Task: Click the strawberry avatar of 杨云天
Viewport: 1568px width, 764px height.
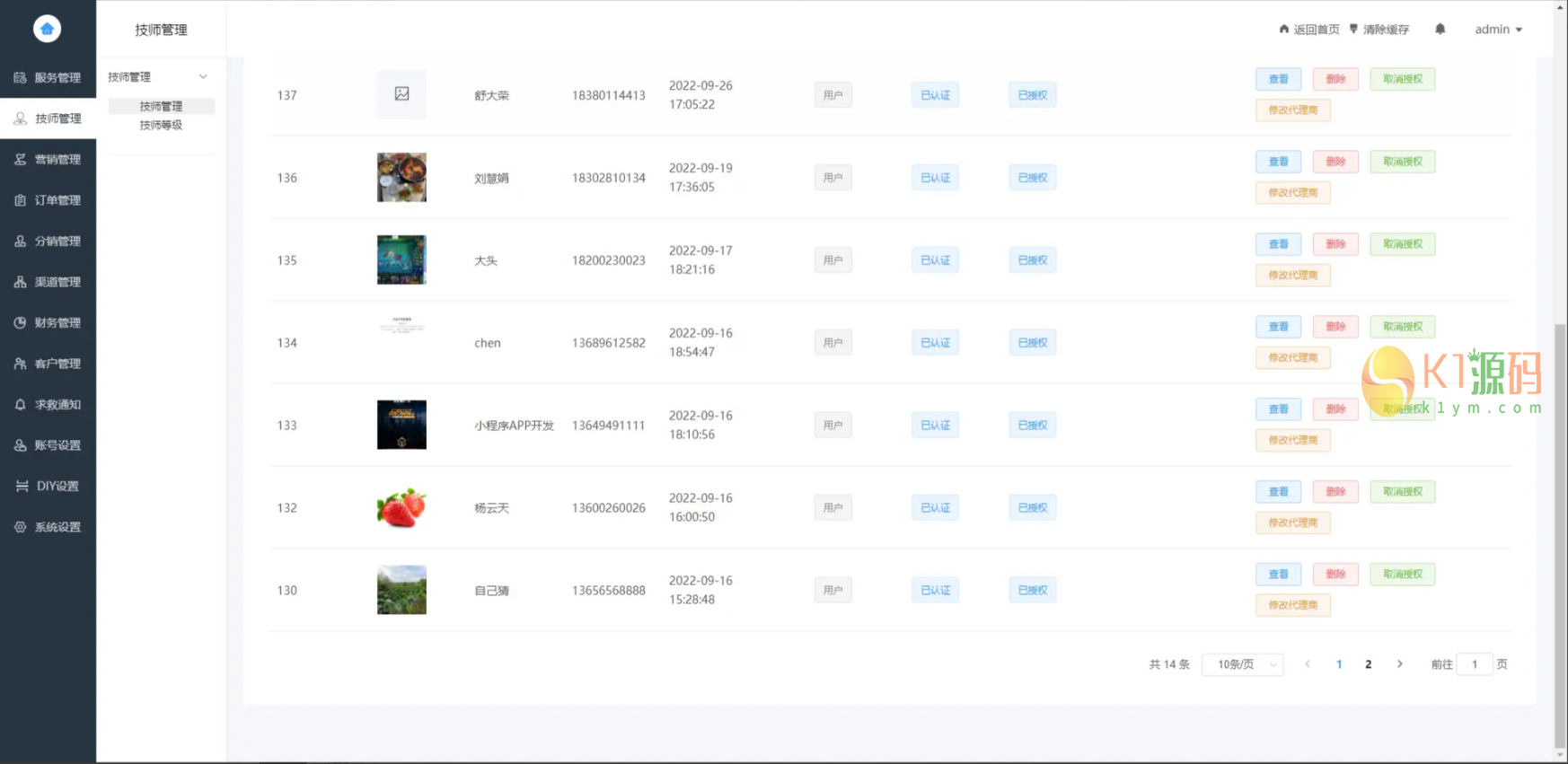Action: pyautogui.click(x=401, y=507)
